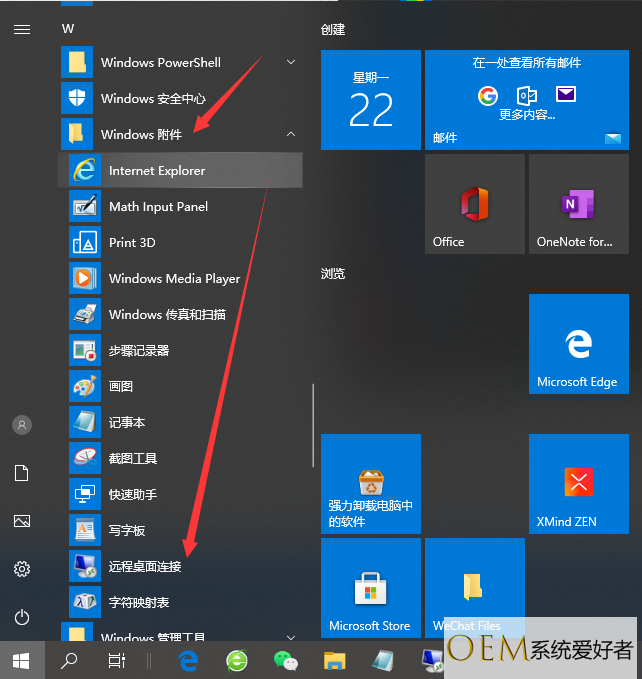Click the taskbar search magnifier icon

(x=70, y=660)
